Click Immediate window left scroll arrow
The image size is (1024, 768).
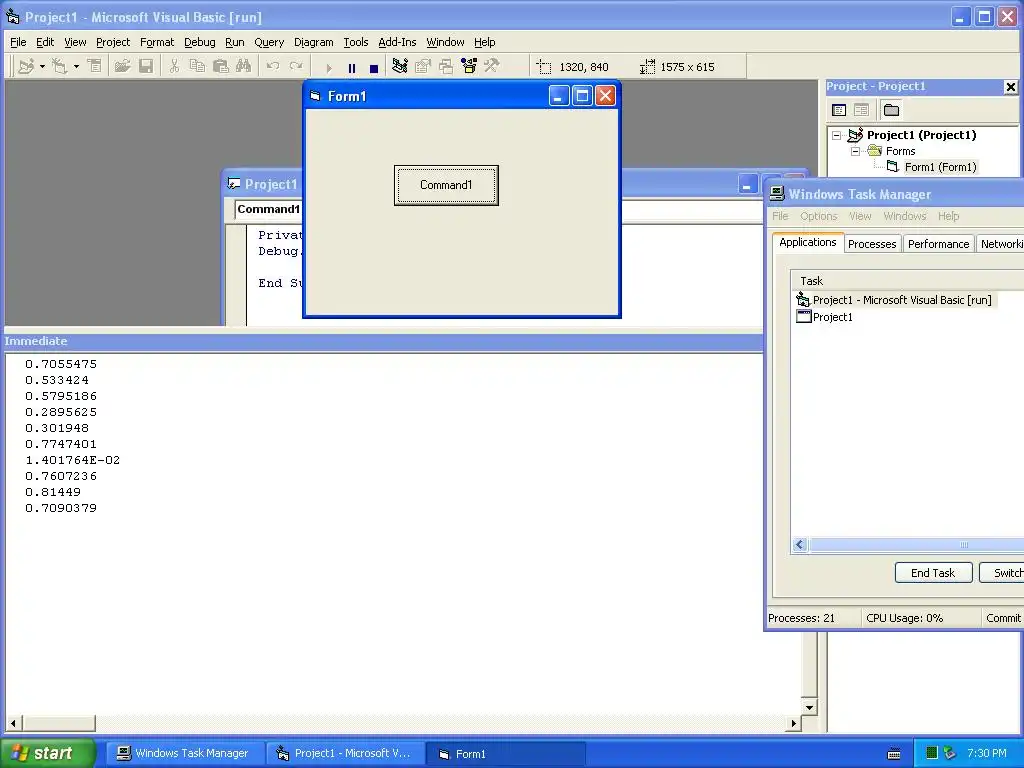point(13,723)
